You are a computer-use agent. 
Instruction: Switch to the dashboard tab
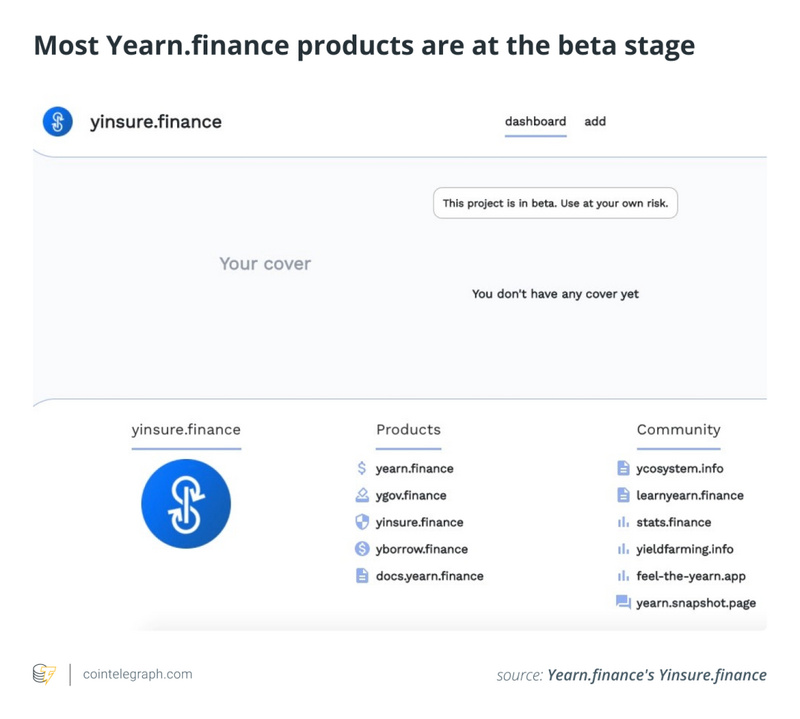tap(535, 122)
